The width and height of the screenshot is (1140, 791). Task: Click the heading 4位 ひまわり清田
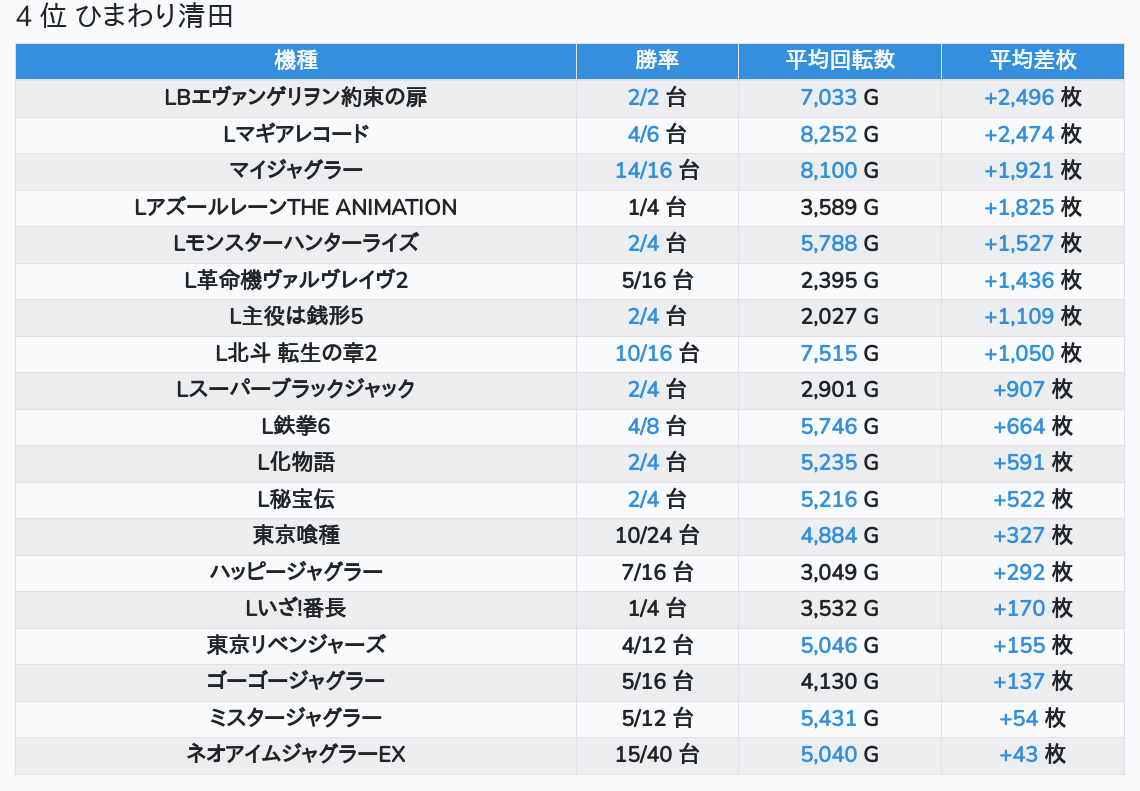click(x=125, y=17)
